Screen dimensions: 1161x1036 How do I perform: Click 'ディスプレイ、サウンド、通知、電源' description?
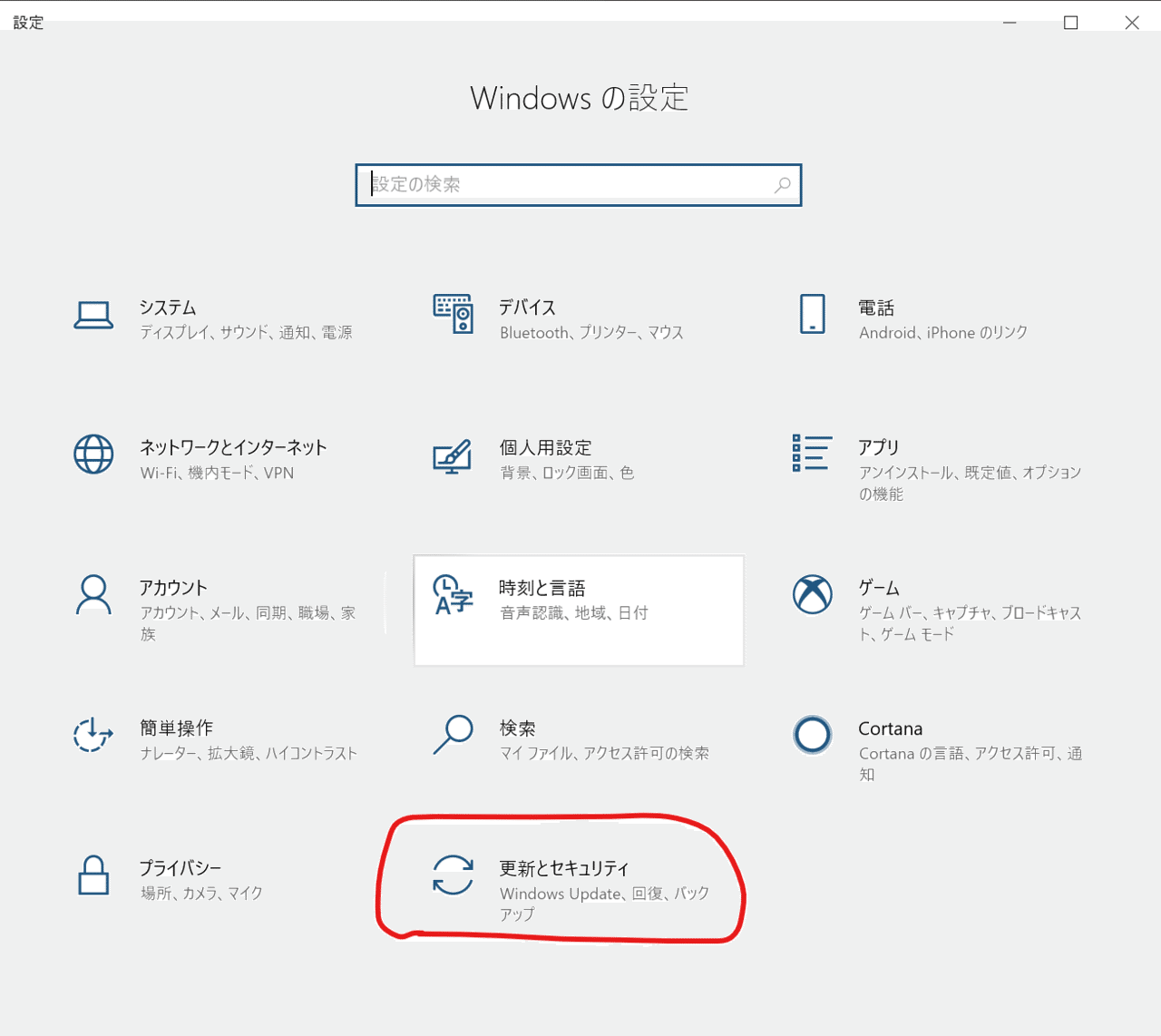pos(246,333)
